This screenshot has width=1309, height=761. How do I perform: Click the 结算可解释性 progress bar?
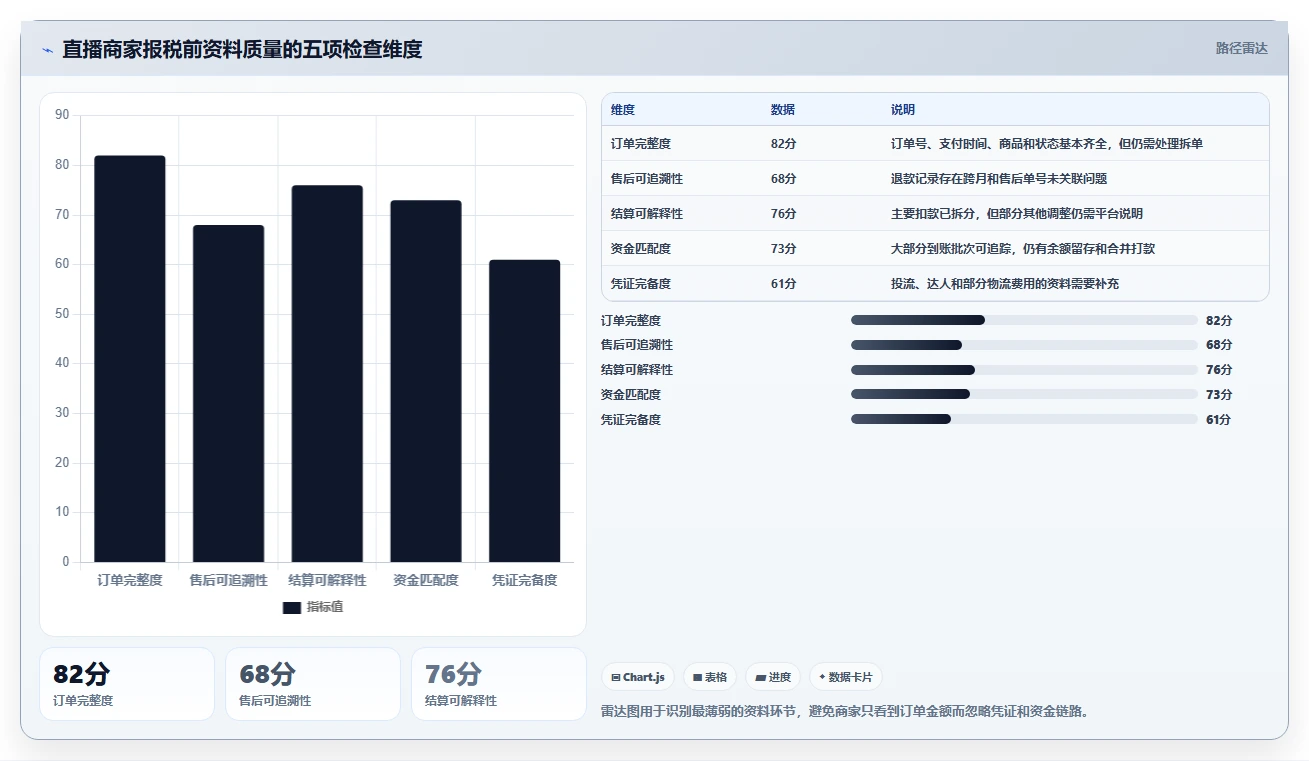1024,370
